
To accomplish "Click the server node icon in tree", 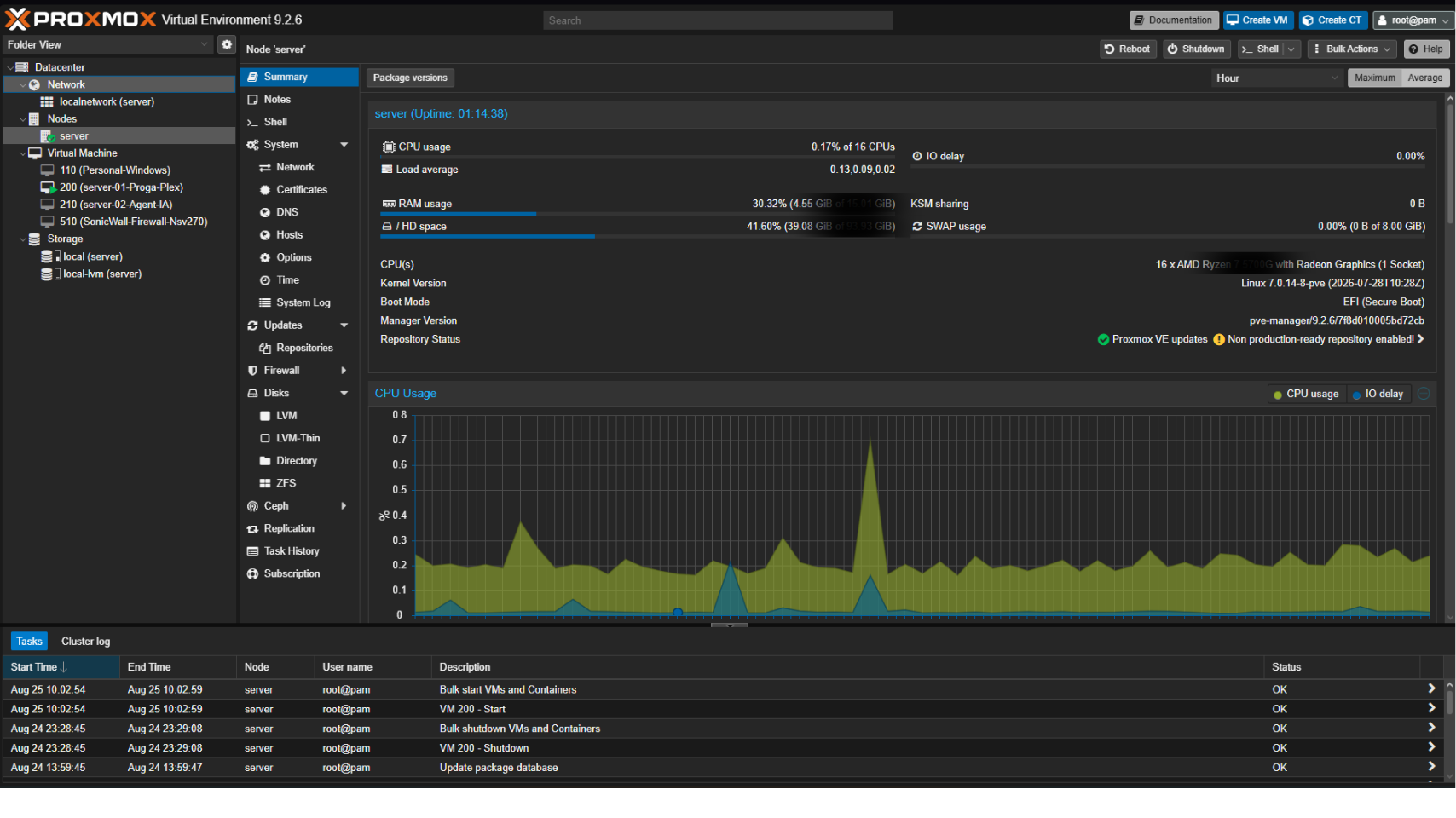I will pos(48,136).
